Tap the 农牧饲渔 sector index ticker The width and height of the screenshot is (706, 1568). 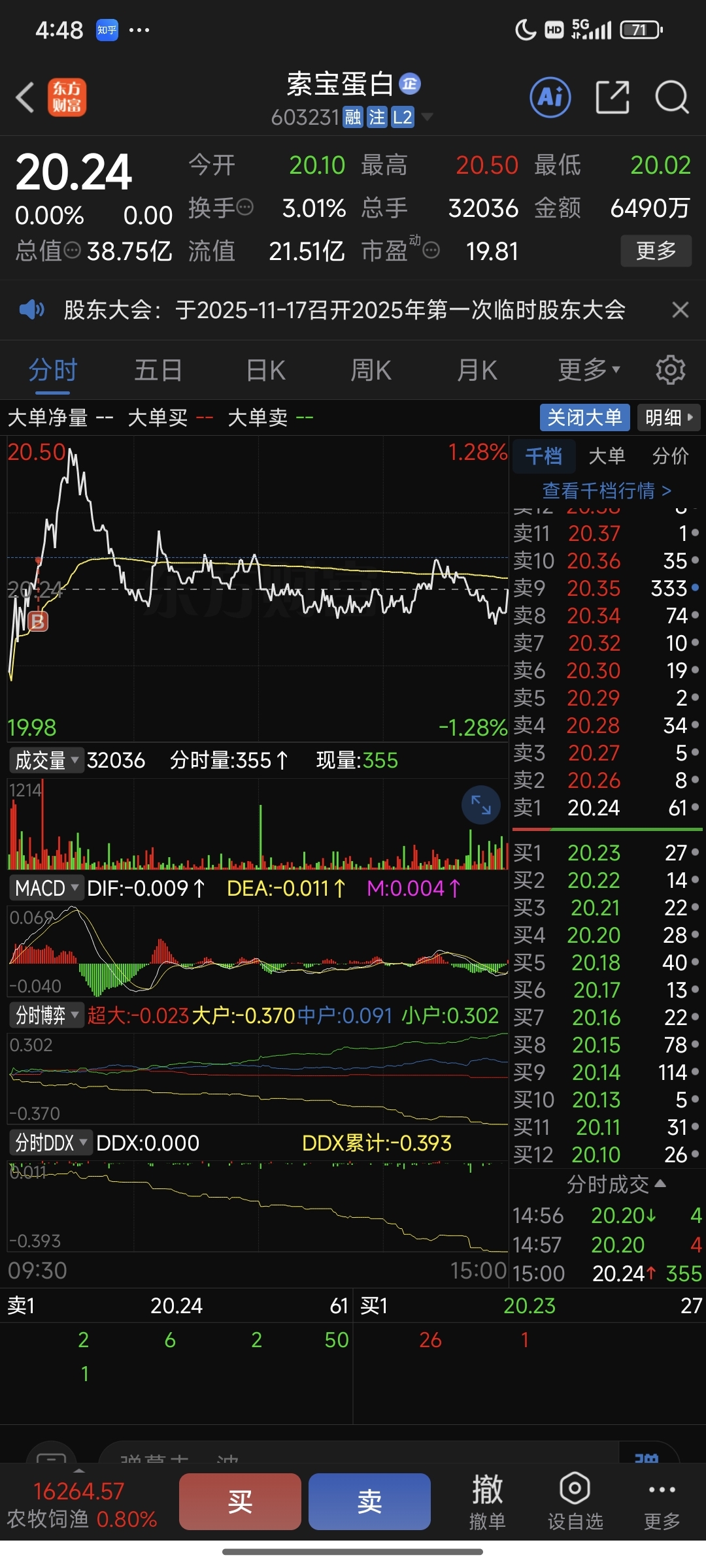pos(82,1505)
